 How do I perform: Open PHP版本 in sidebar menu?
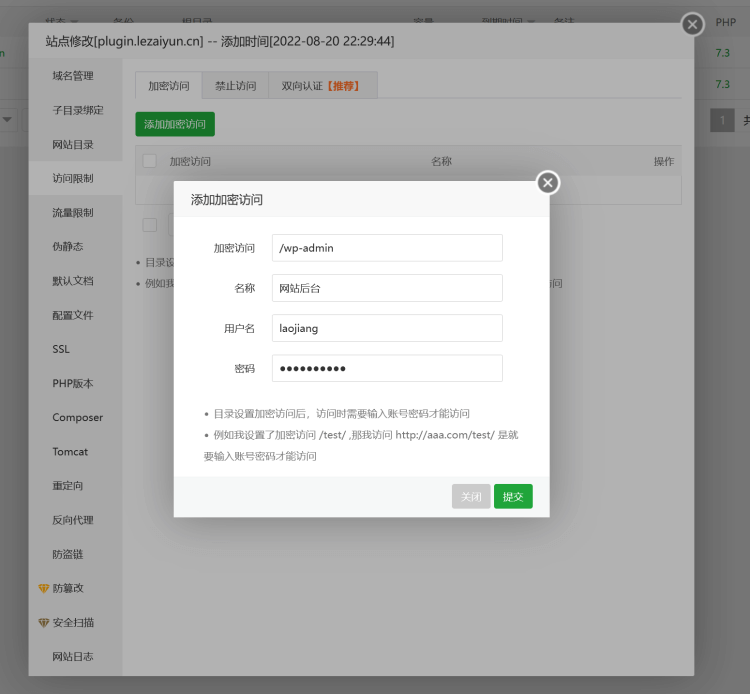[x=73, y=384]
